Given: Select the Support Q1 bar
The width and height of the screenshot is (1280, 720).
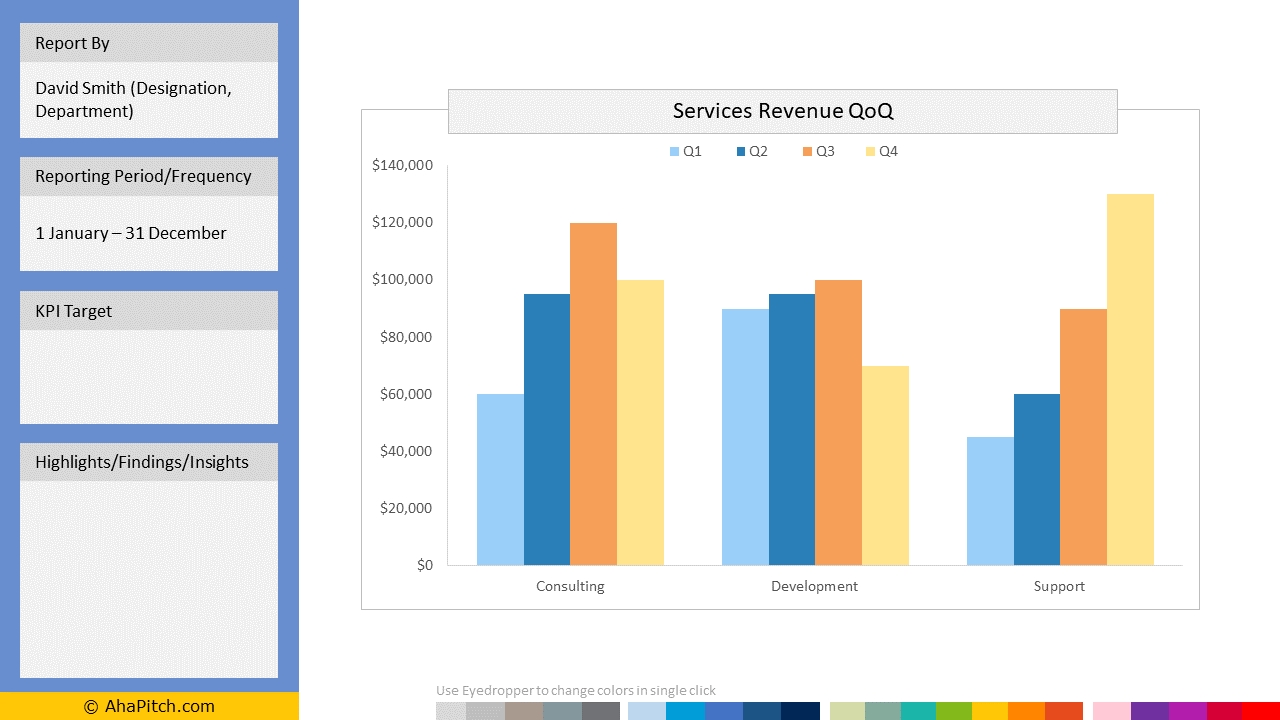Looking at the screenshot, I should point(990,501).
